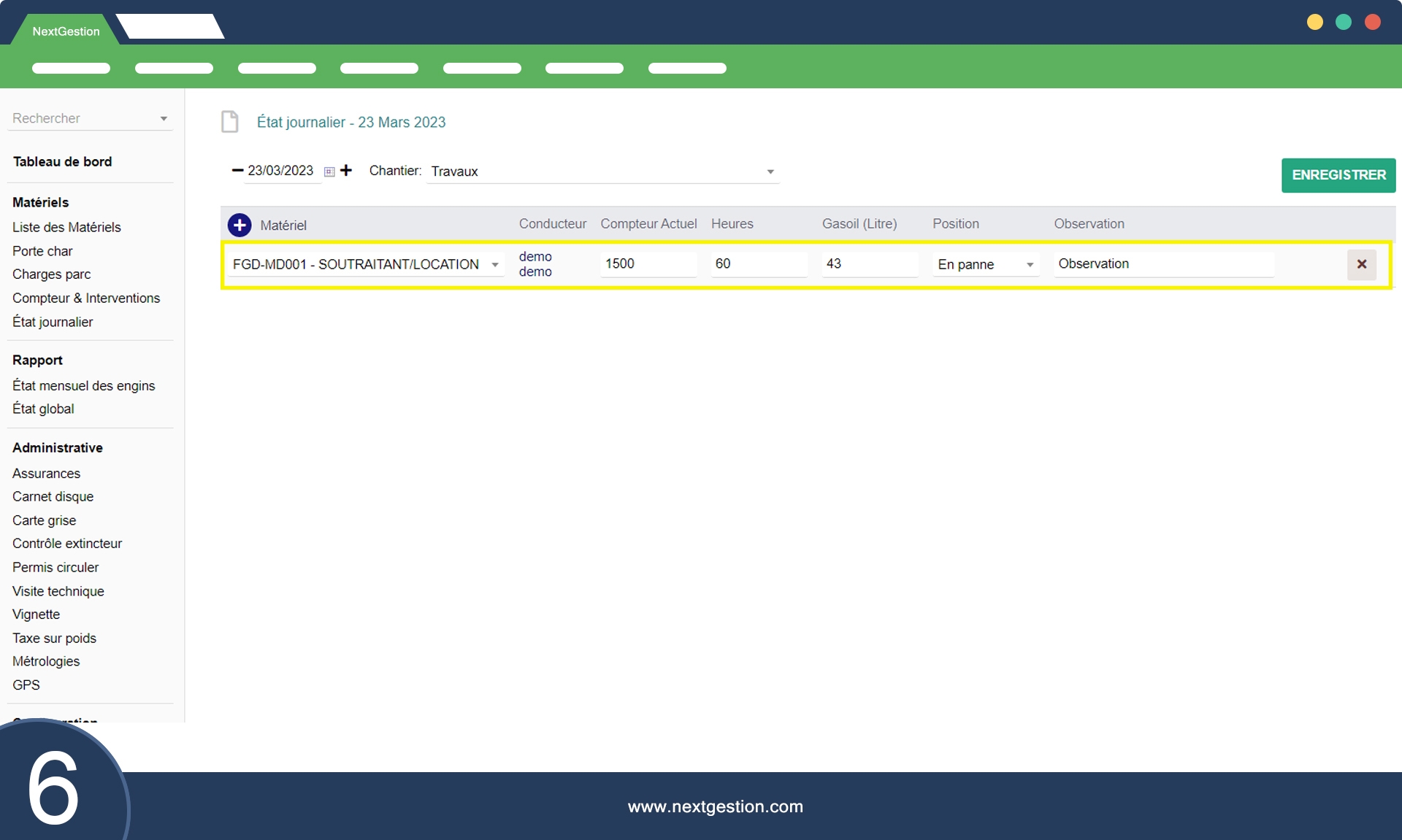Click the Compteur Actuel field showing 1500
This screenshot has width=1402, height=840.
648,263
